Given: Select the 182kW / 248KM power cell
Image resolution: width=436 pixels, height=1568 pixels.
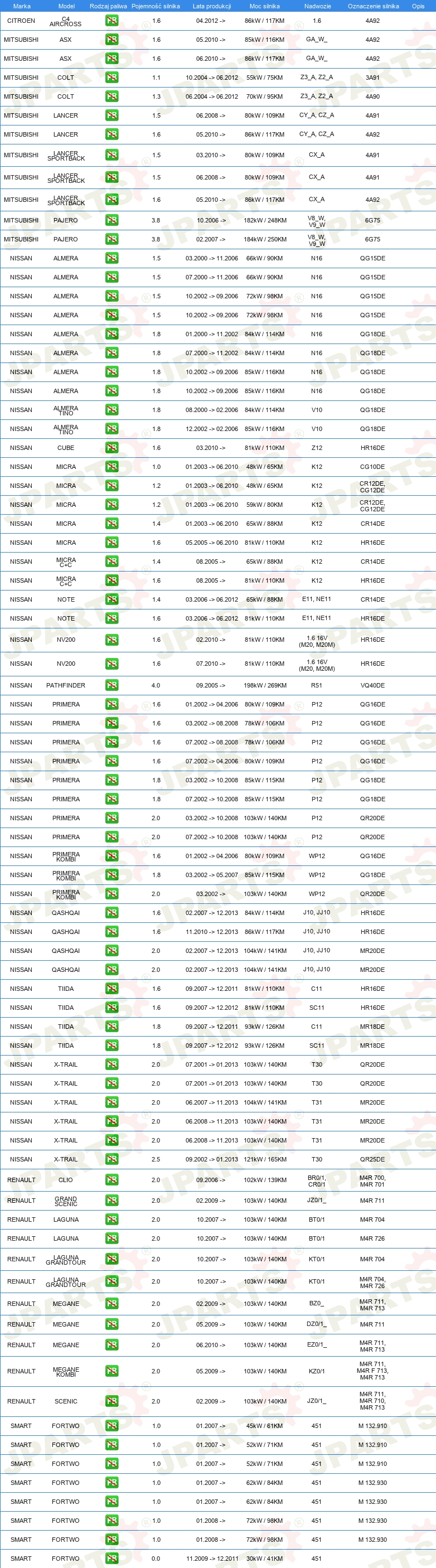Looking at the screenshot, I should [265, 220].
